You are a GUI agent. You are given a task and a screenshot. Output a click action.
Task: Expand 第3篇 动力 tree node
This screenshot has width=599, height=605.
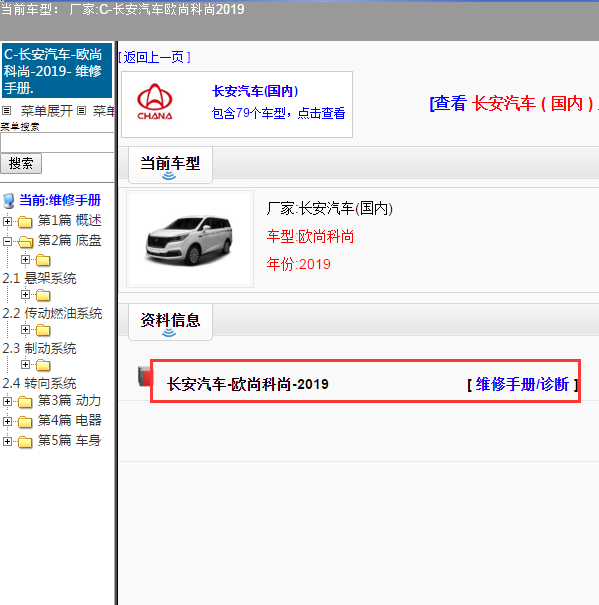click(7, 401)
